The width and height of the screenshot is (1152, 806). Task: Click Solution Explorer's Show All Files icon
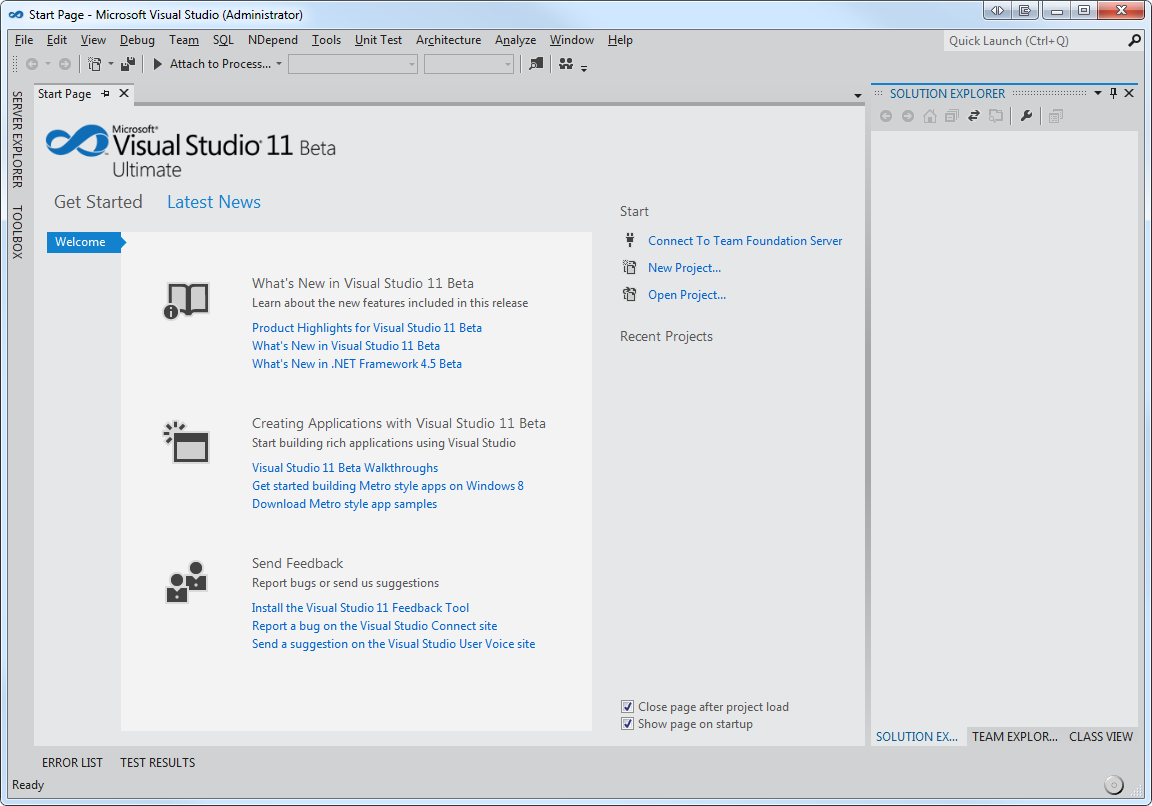[996, 116]
